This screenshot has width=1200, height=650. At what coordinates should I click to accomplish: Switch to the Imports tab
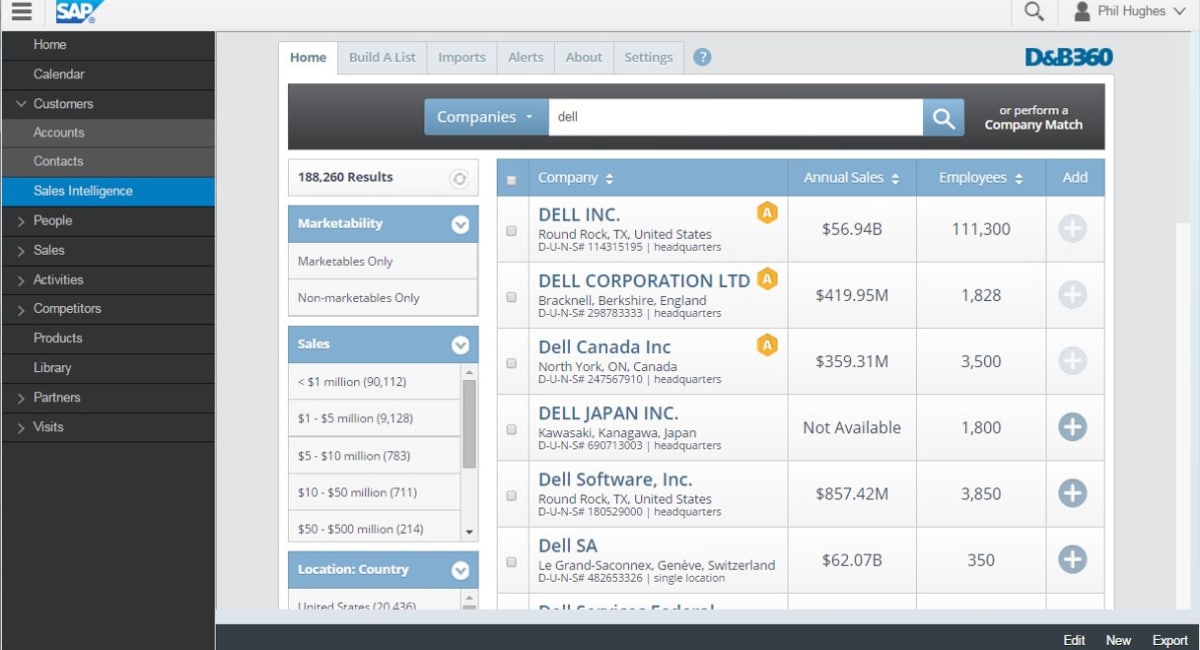pyautogui.click(x=462, y=57)
